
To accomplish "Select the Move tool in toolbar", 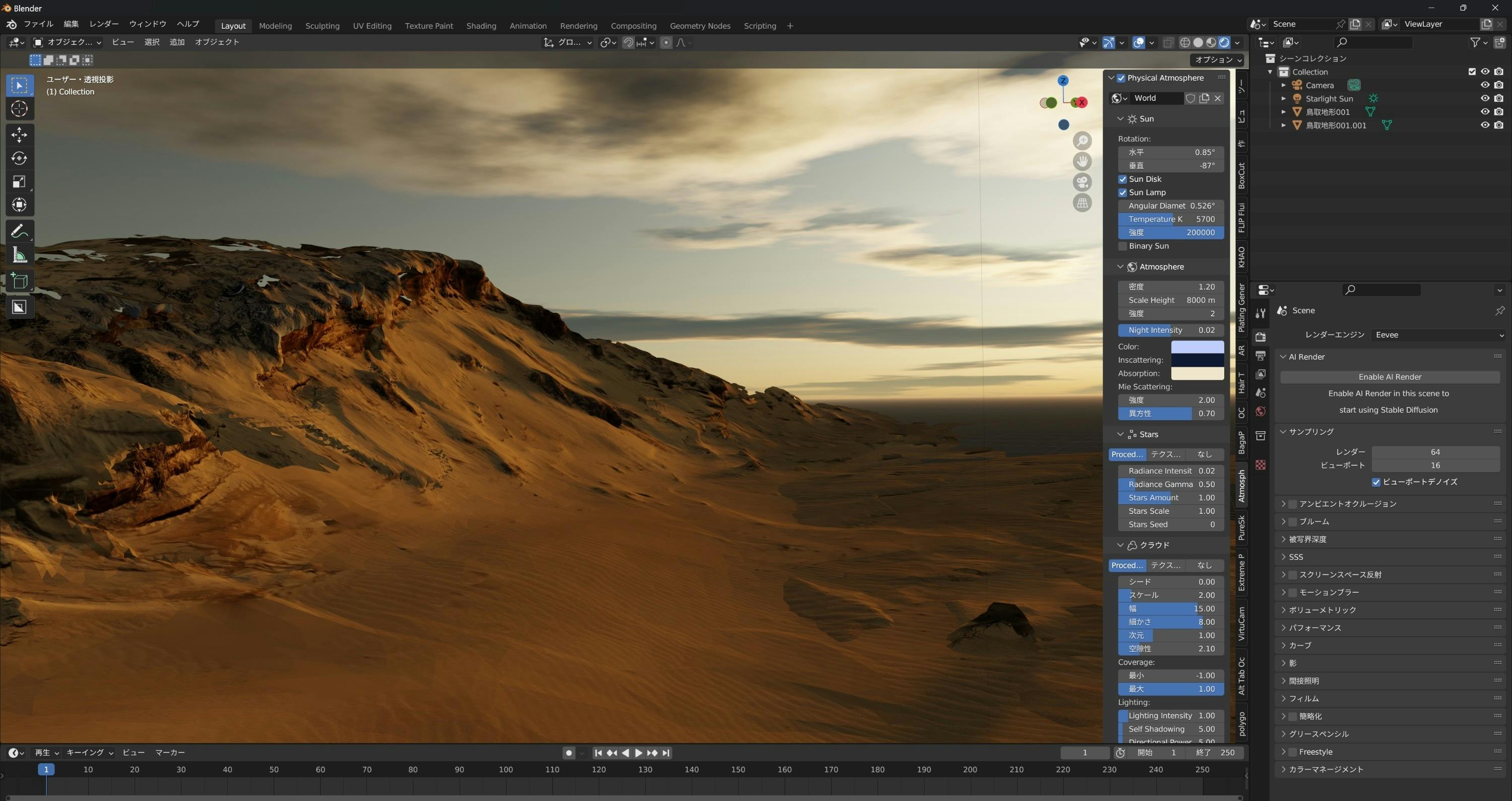I will (19, 135).
